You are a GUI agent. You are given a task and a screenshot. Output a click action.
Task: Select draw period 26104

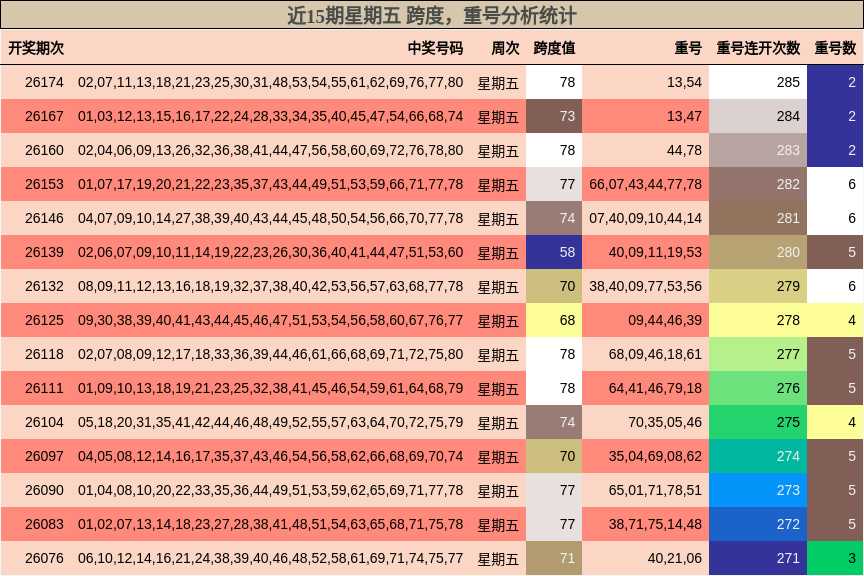coord(44,422)
